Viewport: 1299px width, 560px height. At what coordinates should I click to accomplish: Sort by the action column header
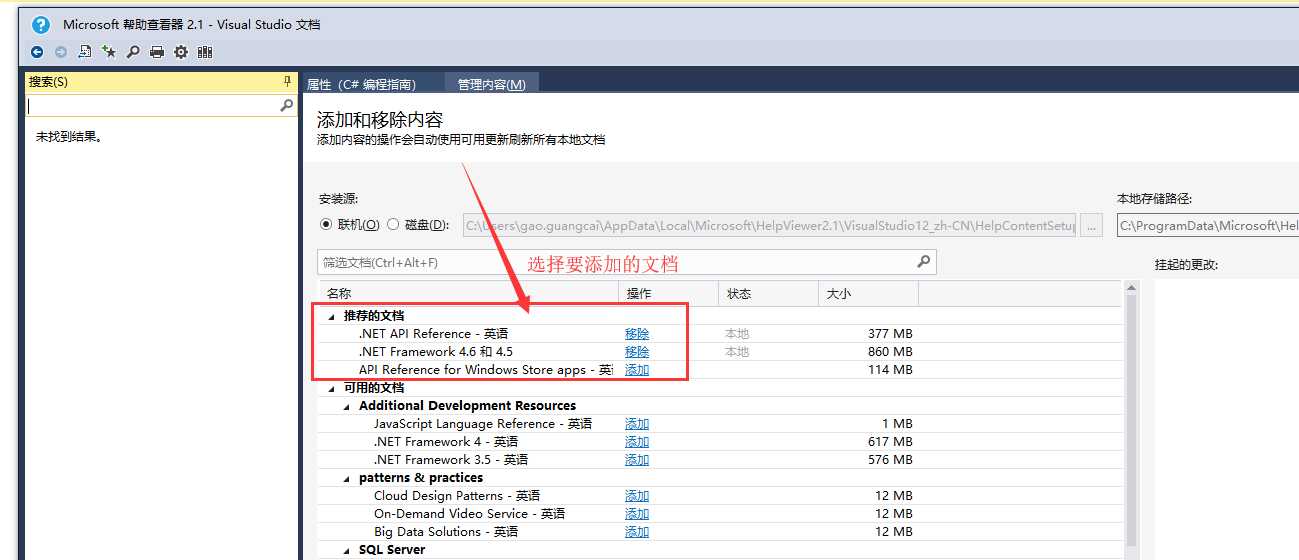[668, 294]
